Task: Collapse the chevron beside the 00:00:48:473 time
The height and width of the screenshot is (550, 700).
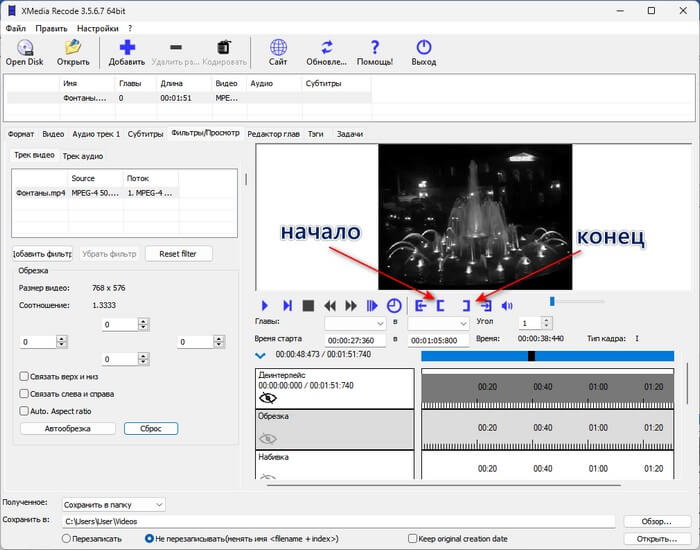Action: 261,355
